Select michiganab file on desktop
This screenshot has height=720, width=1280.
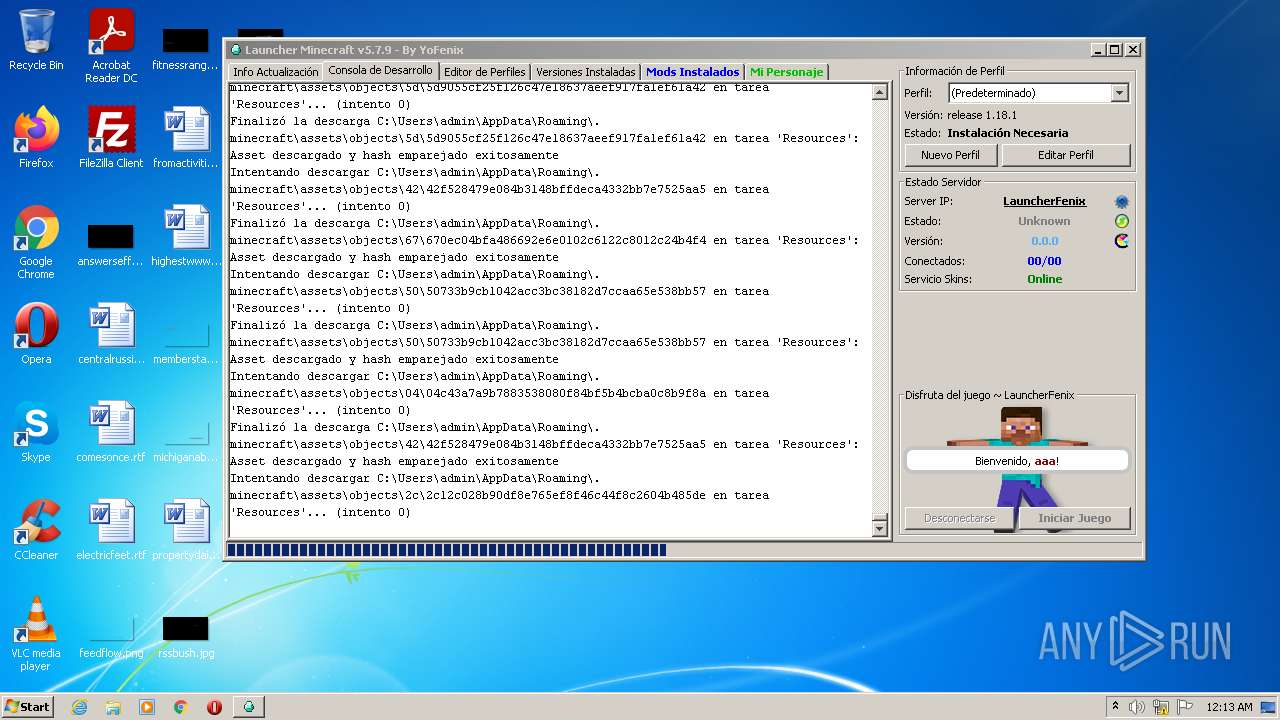tap(186, 438)
